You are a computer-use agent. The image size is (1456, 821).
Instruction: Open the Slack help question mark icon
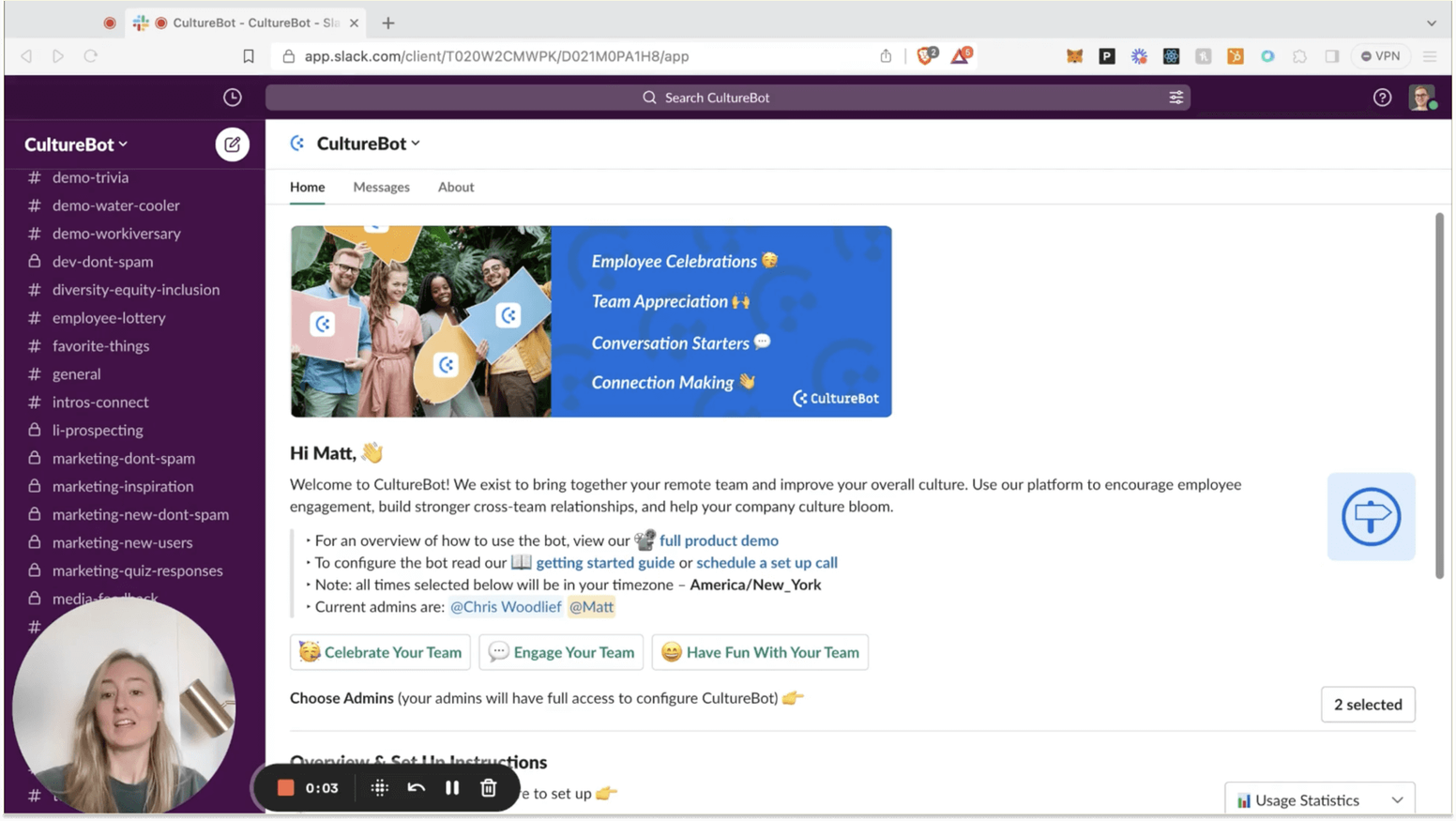click(x=1382, y=98)
